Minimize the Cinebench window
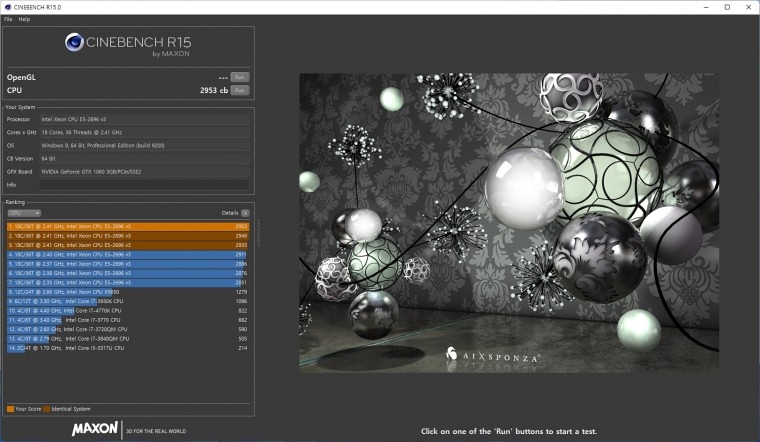This screenshot has height=442, width=760. (706, 7)
